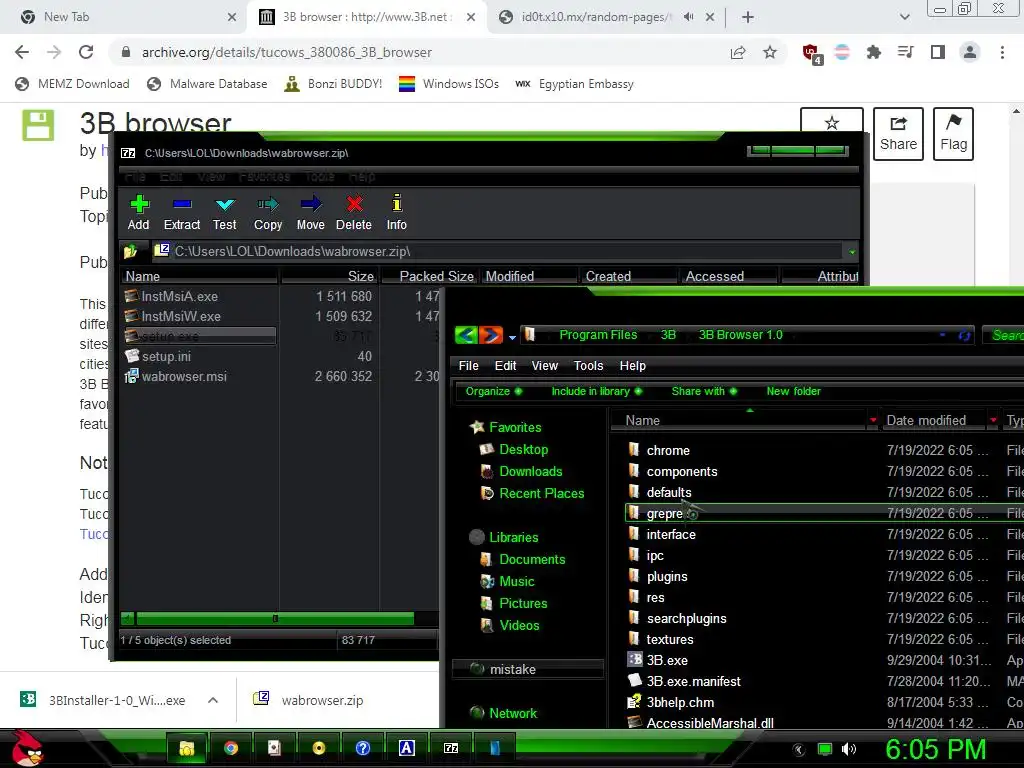
Task: Open Downloads in Explorer sidebar
Action: coord(521,472)
